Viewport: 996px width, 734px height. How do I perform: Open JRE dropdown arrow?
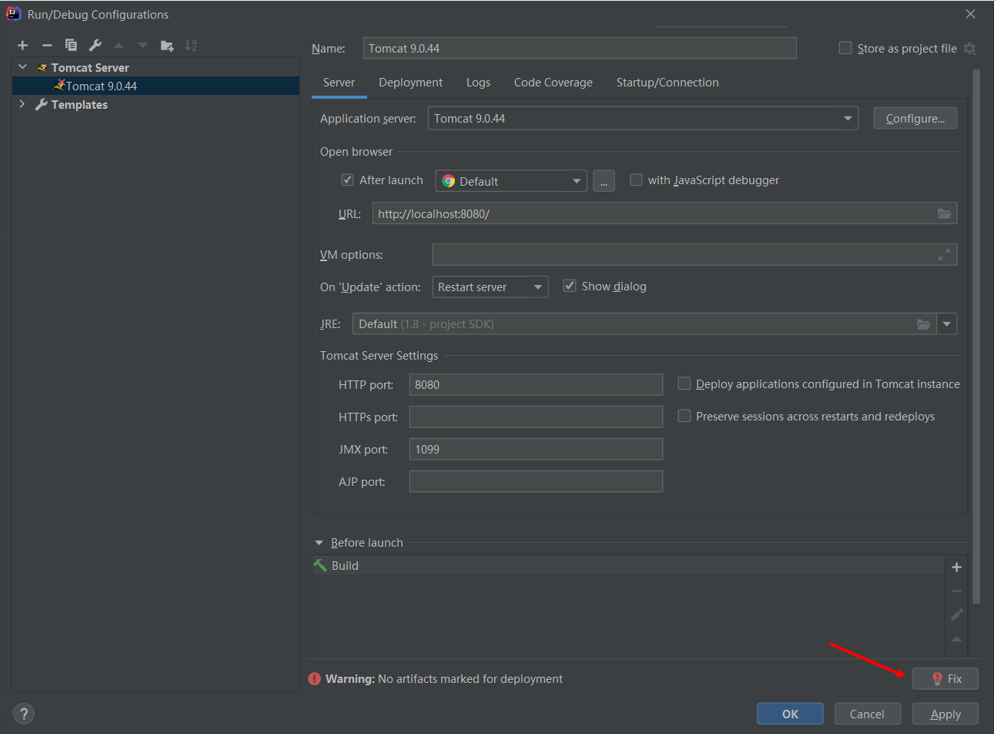946,324
